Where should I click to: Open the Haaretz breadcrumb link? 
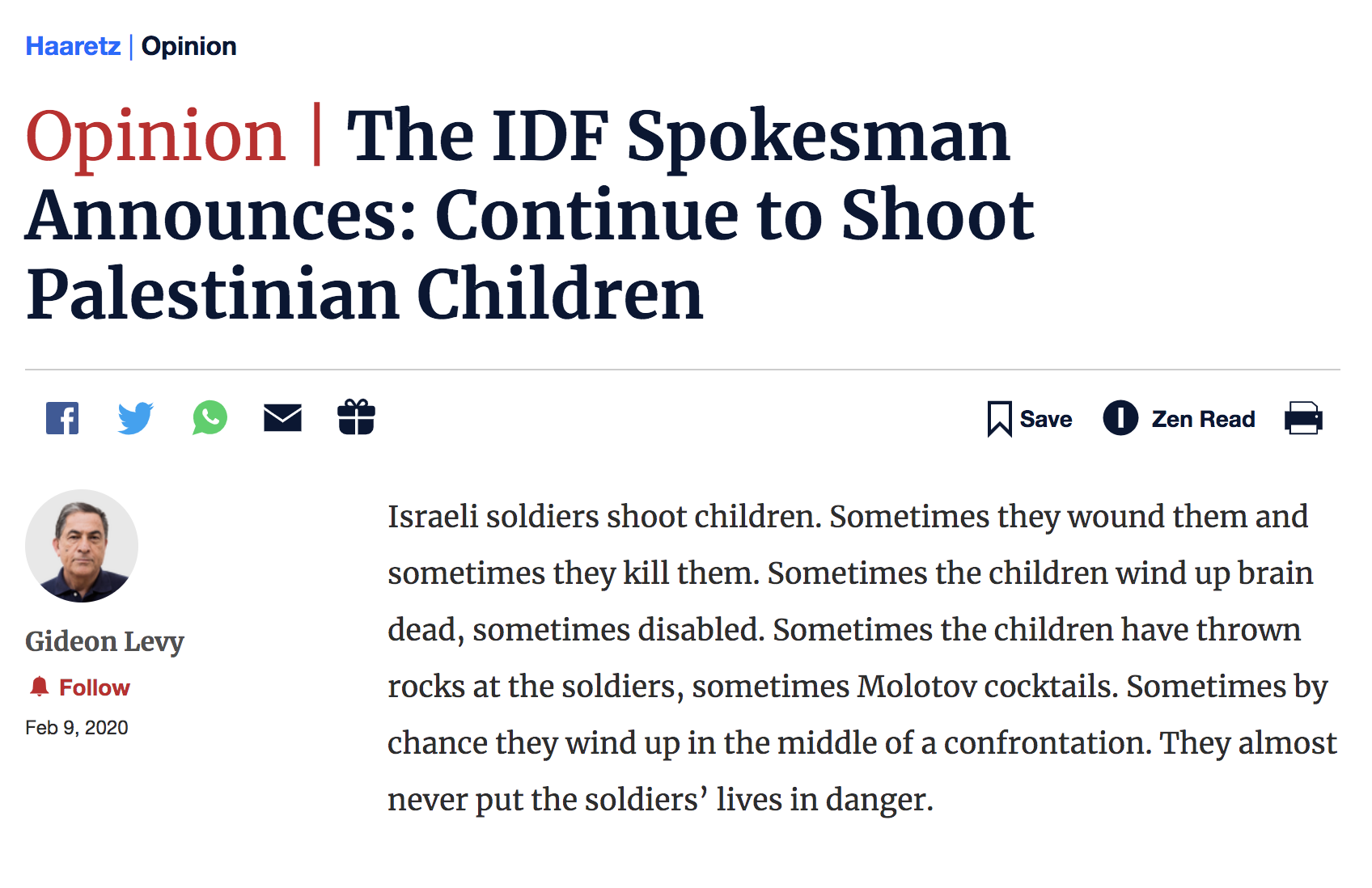click(x=73, y=46)
